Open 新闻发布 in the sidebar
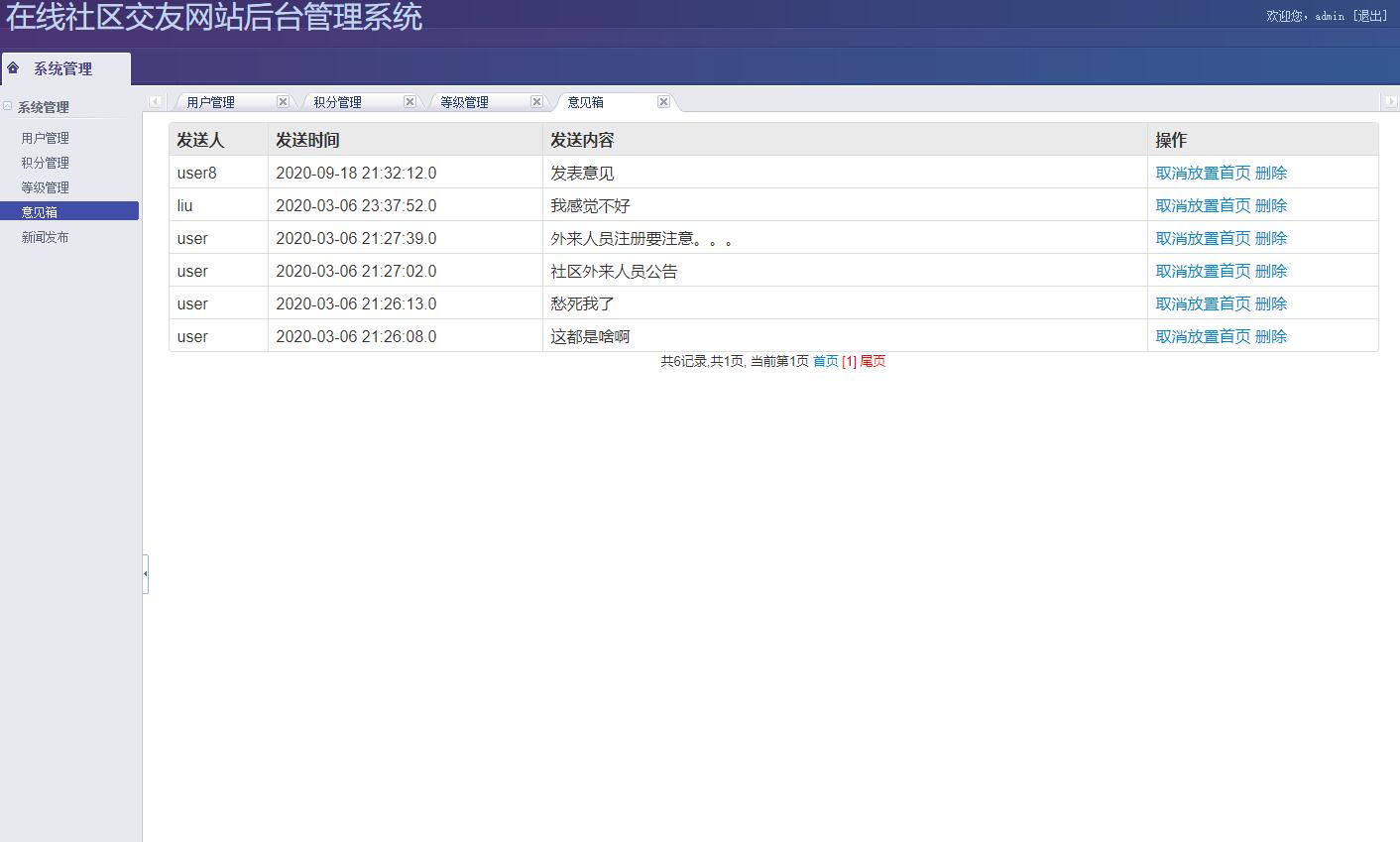 (46, 237)
